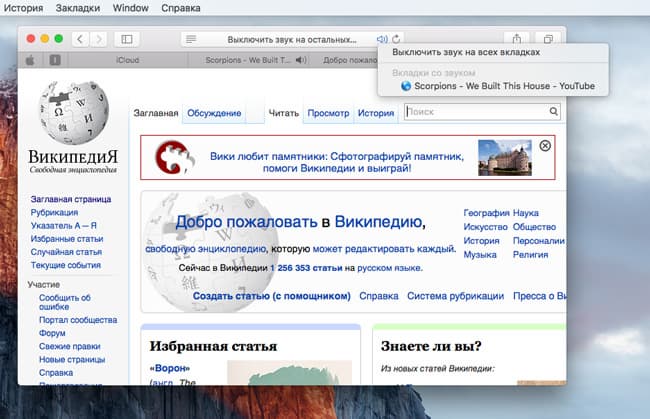This screenshot has width=650, height=419.
Task: Click the blue speaker icon in address bar
Action: 382,39
